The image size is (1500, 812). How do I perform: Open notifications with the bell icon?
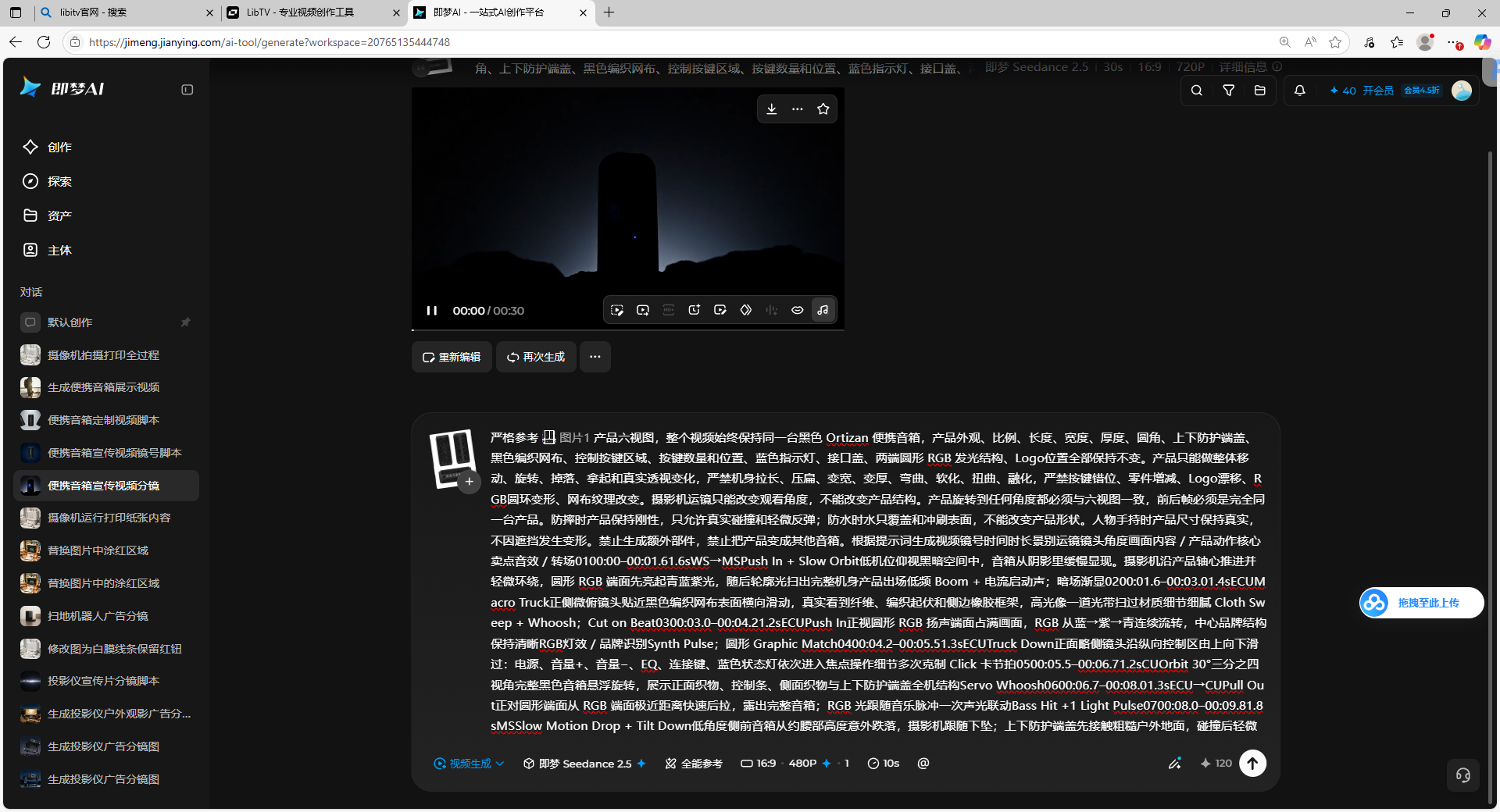(1300, 91)
